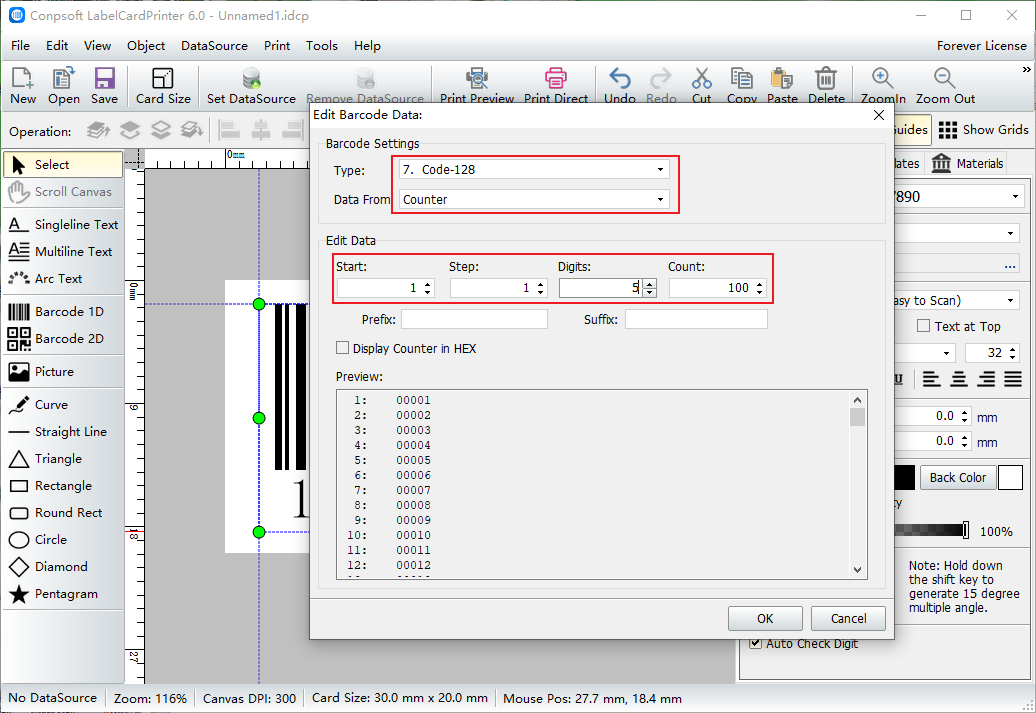
Task: Select the Multiline Text tool
Action: tap(63, 252)
